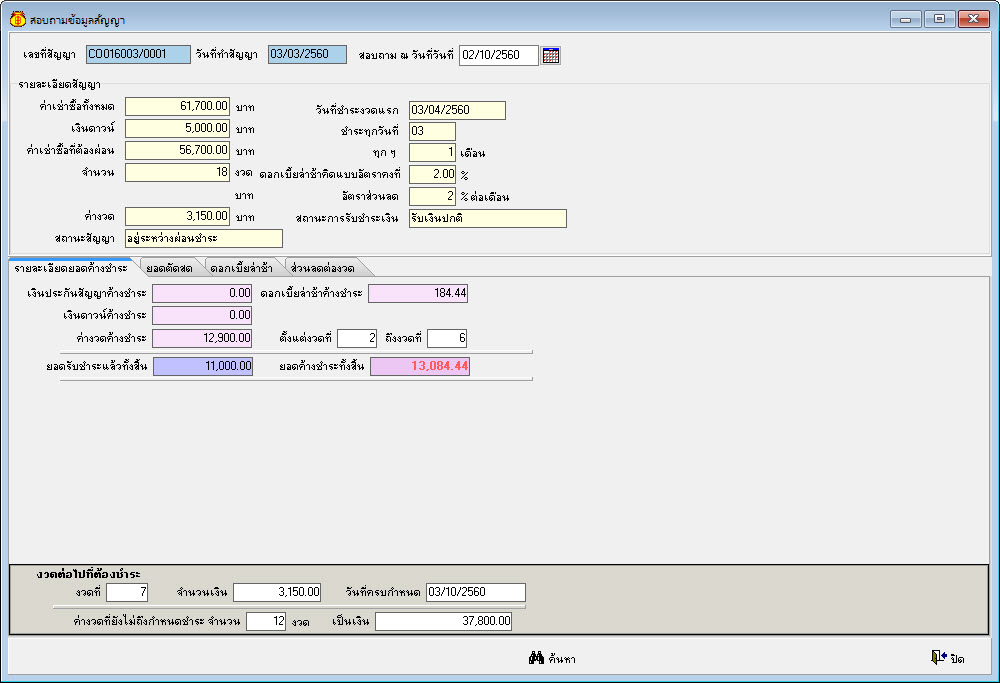
Task: Click the down payment field 5,000.00
Action: 177,128
